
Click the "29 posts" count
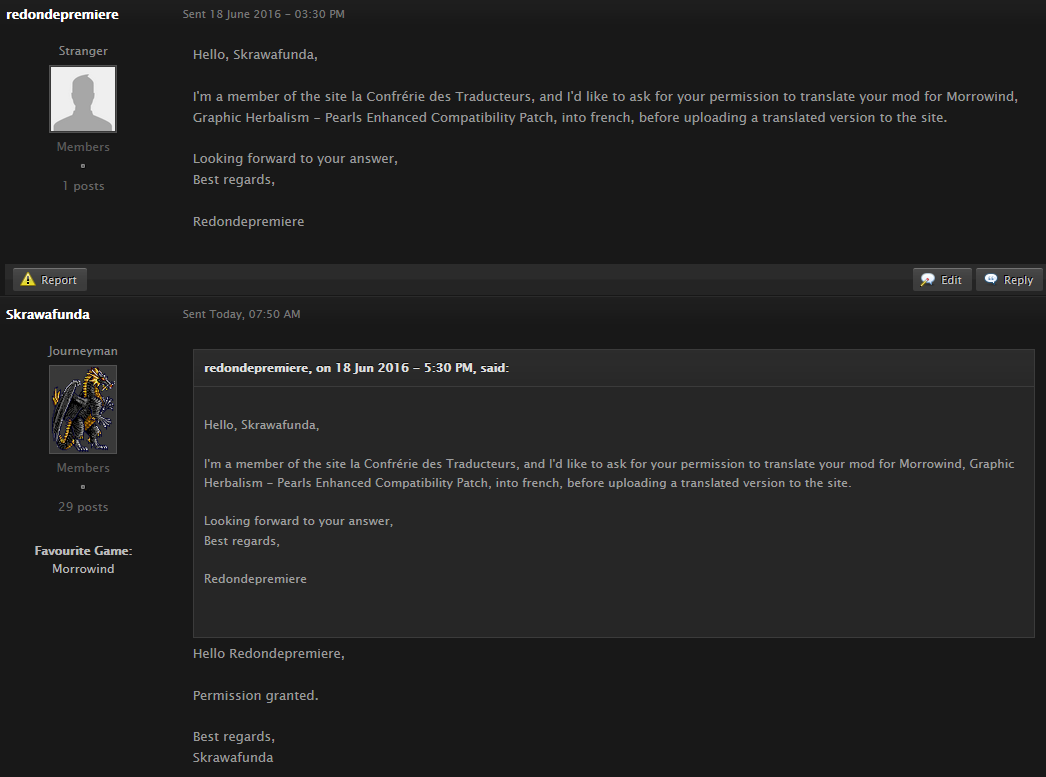click(x=83, y=506)
